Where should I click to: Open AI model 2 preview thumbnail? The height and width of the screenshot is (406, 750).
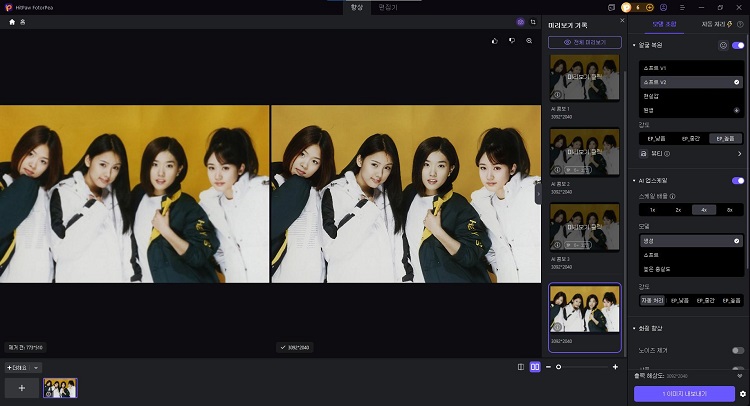585,152
